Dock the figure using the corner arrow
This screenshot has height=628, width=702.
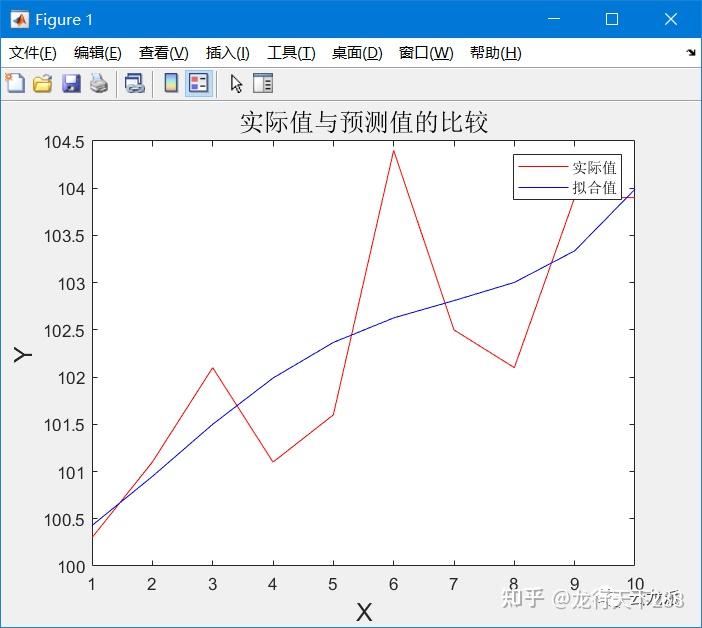[691, 53]
